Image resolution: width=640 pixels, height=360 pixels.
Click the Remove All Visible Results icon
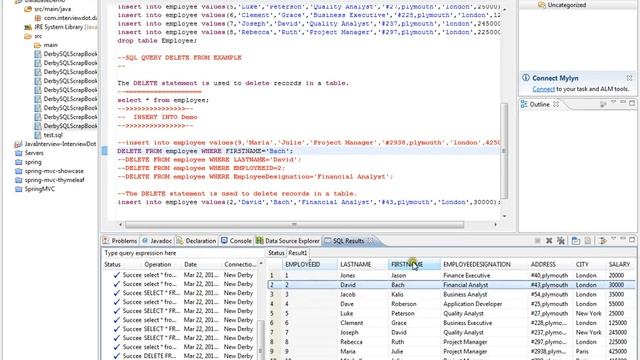pos(561,240)
